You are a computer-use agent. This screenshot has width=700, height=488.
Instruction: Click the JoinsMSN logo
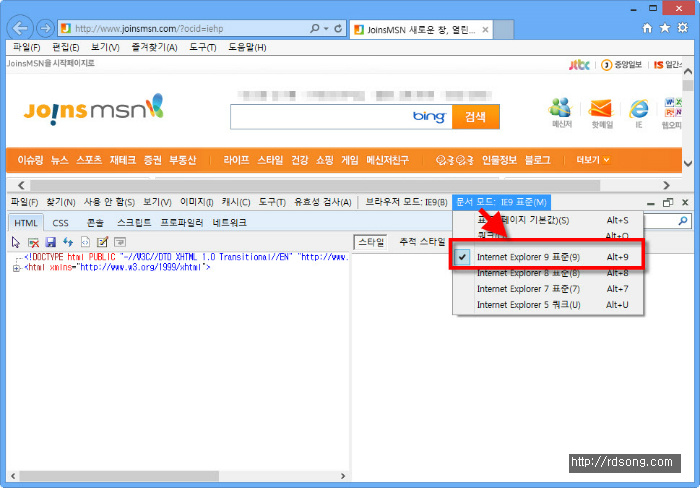(x=94, y=109)
